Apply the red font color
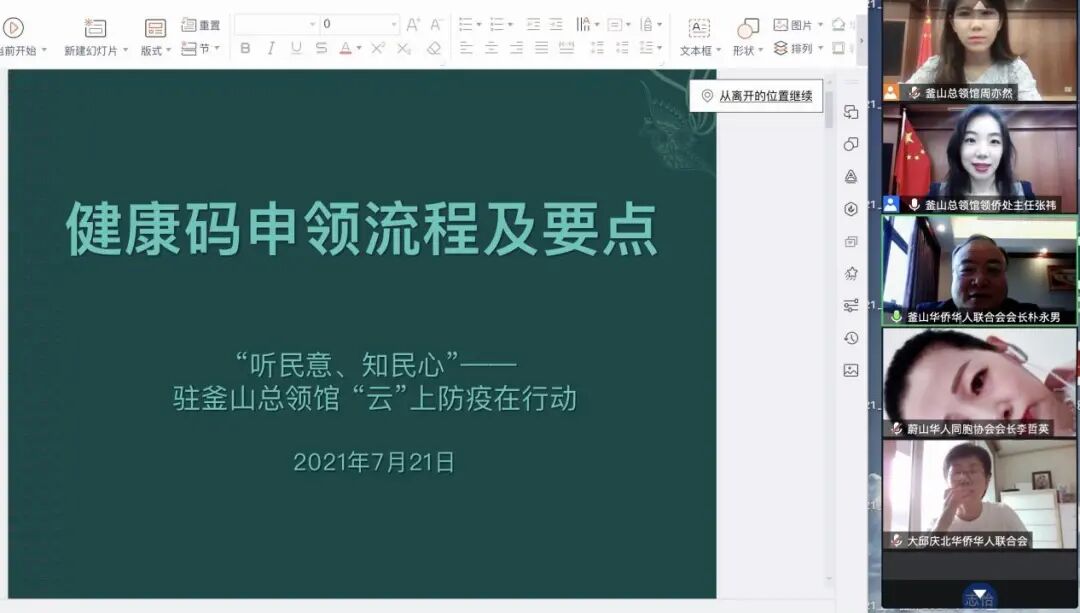The image size is (1080, 613). tap(346, 48)
